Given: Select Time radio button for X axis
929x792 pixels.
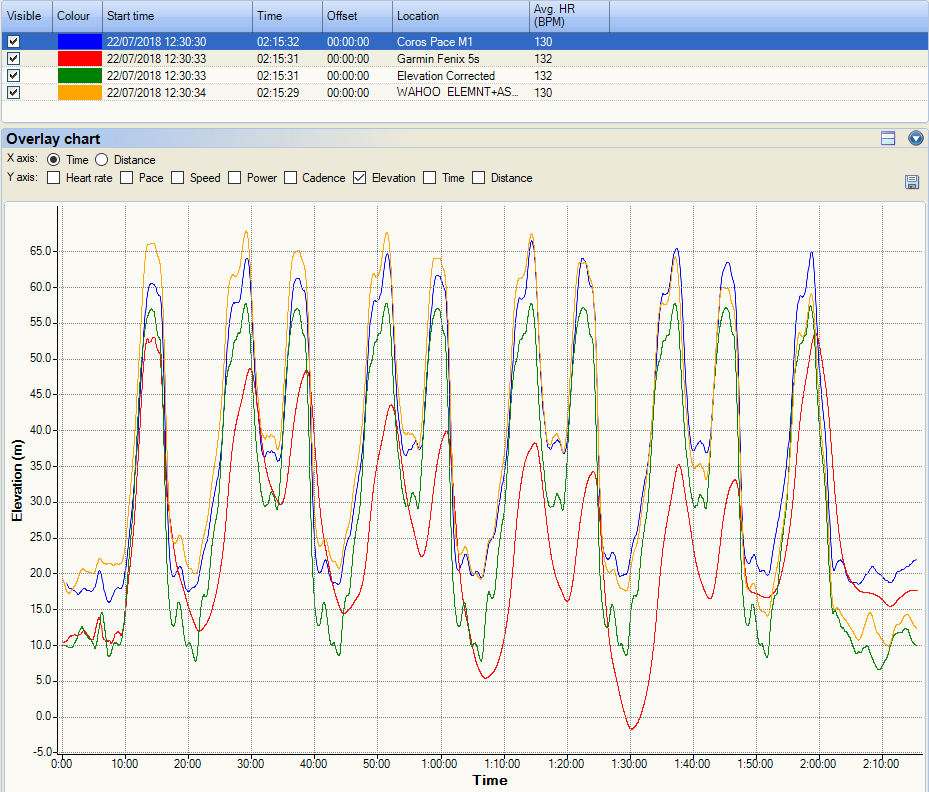Looking at the screenshot, I should pos(54,160).
